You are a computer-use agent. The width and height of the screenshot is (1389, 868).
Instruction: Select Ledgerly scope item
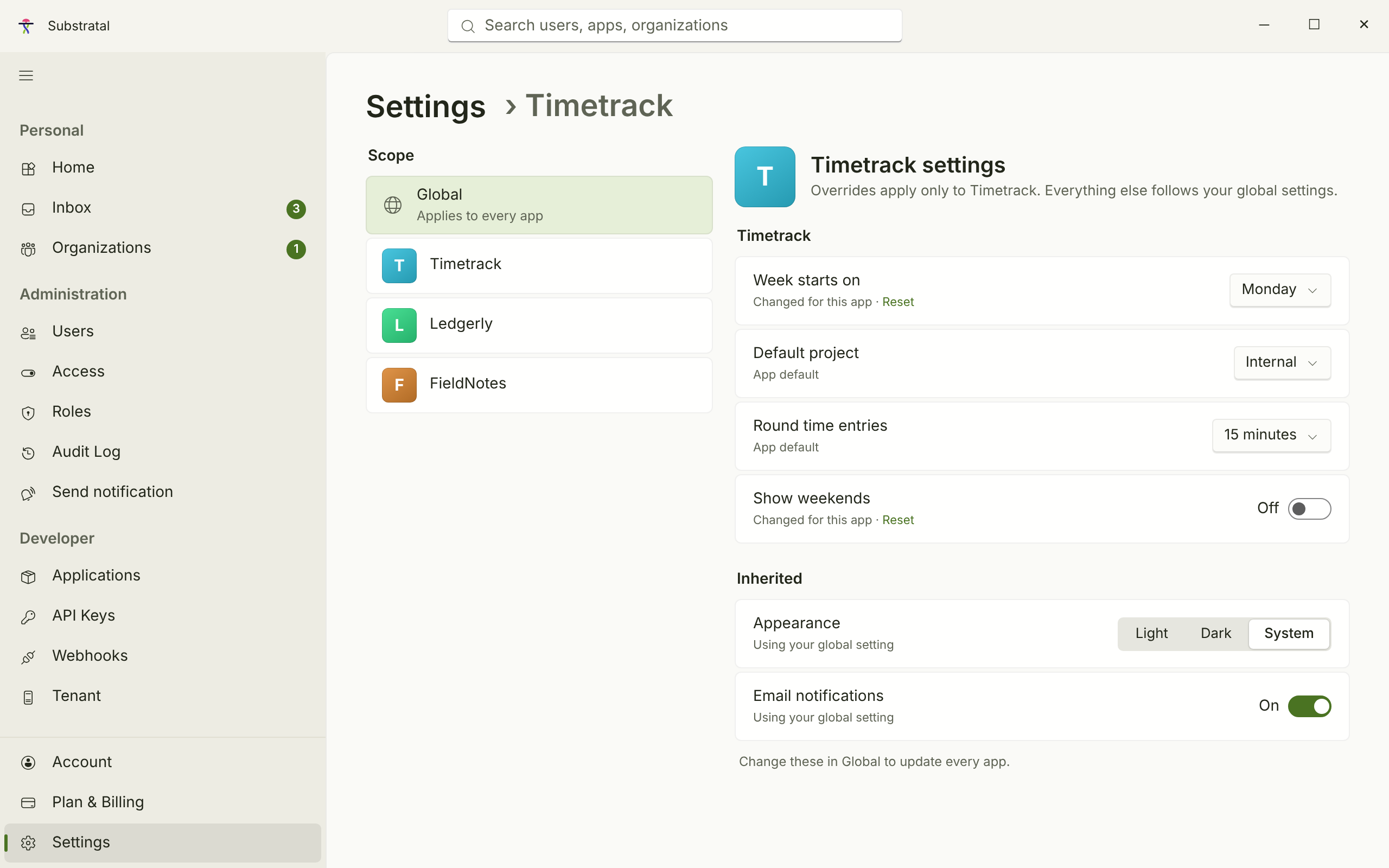(539, 325)
